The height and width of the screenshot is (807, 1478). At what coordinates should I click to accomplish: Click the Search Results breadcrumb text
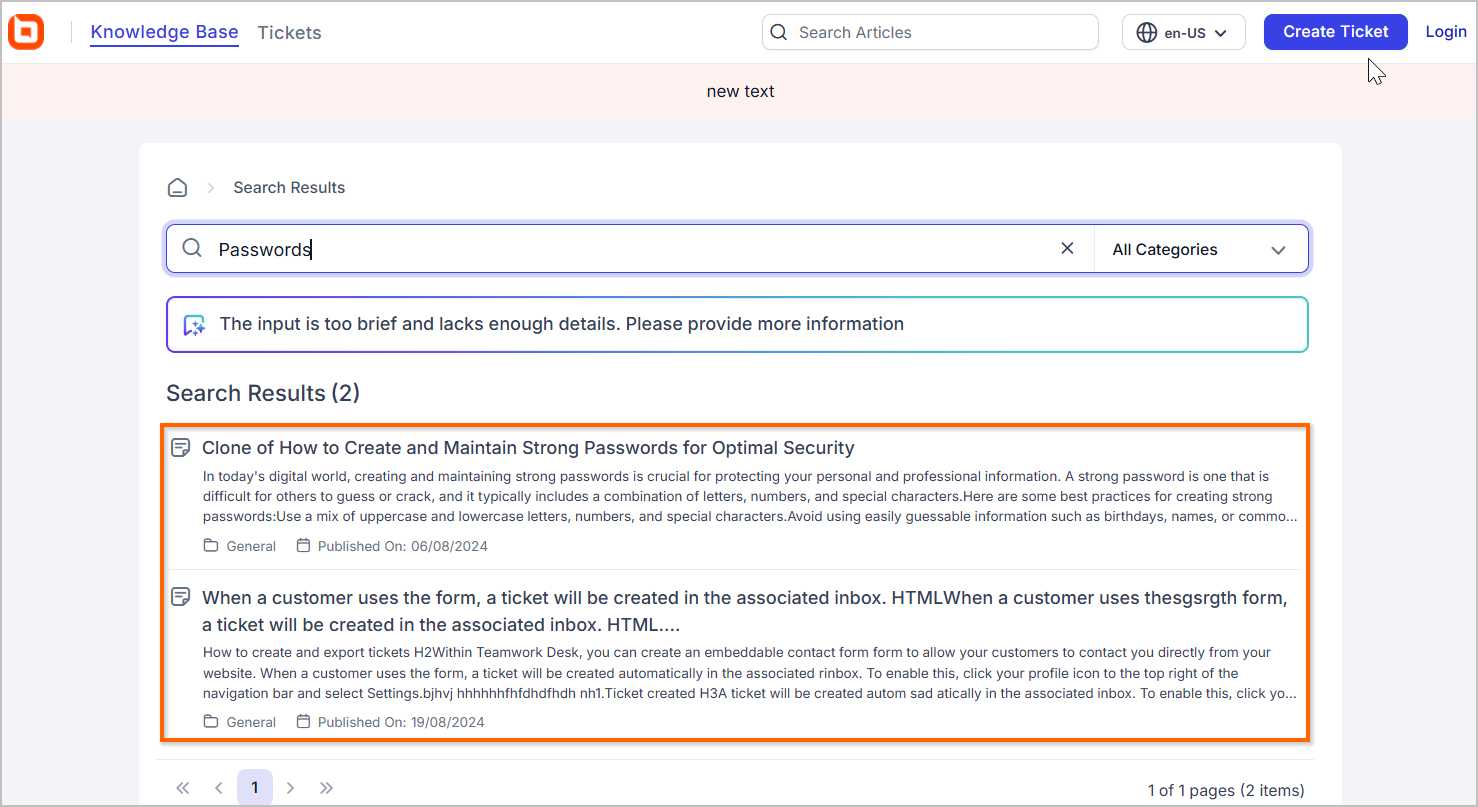[x=289, y=187]
